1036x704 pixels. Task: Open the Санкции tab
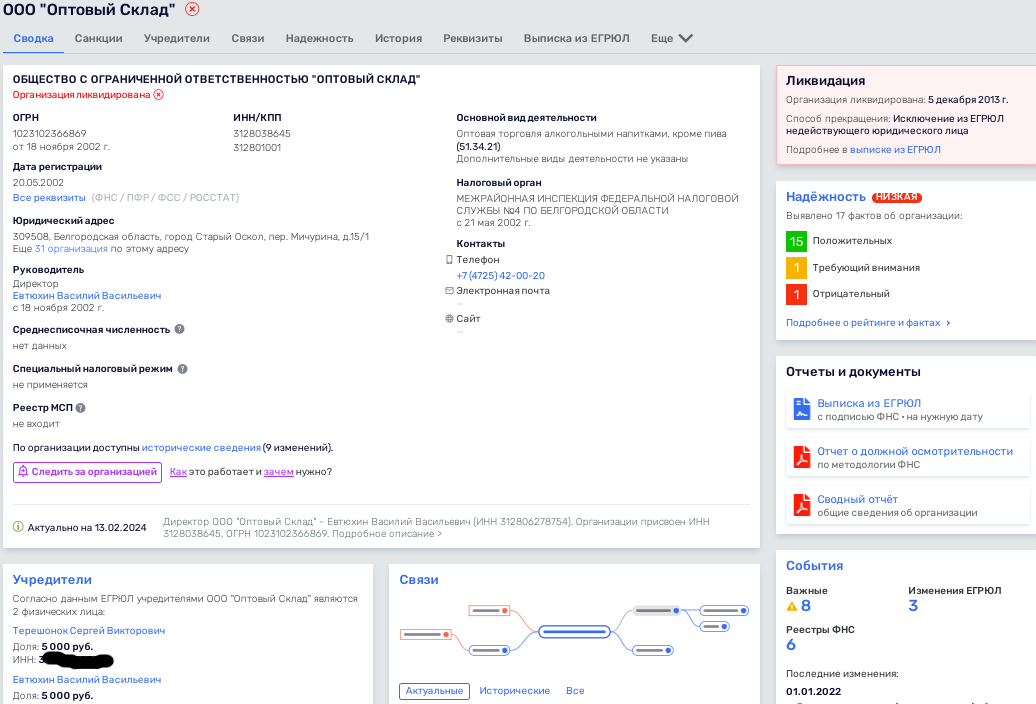[x=98, y=38]
